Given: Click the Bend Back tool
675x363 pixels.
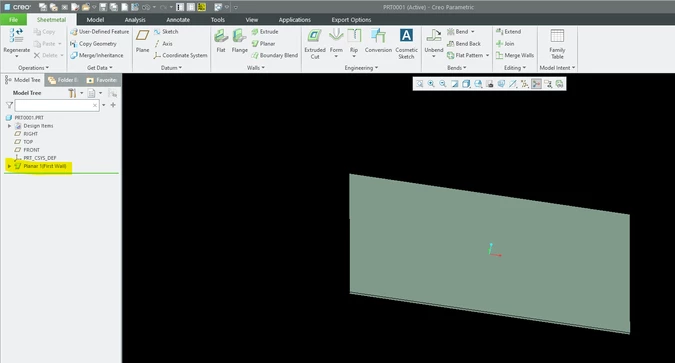Looking at the screenshot, I should point(464,43).
